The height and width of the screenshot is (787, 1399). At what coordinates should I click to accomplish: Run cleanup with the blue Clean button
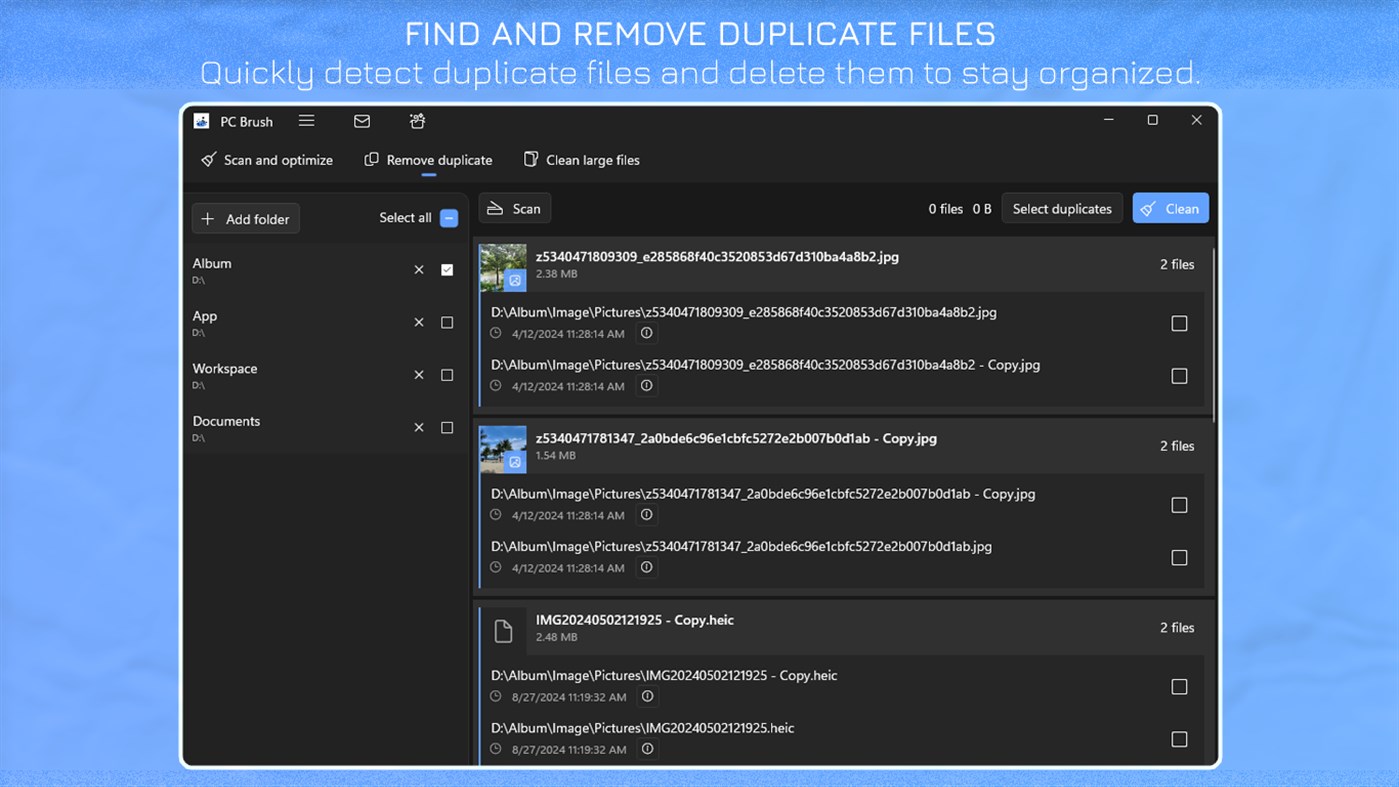coord(1170,208)
